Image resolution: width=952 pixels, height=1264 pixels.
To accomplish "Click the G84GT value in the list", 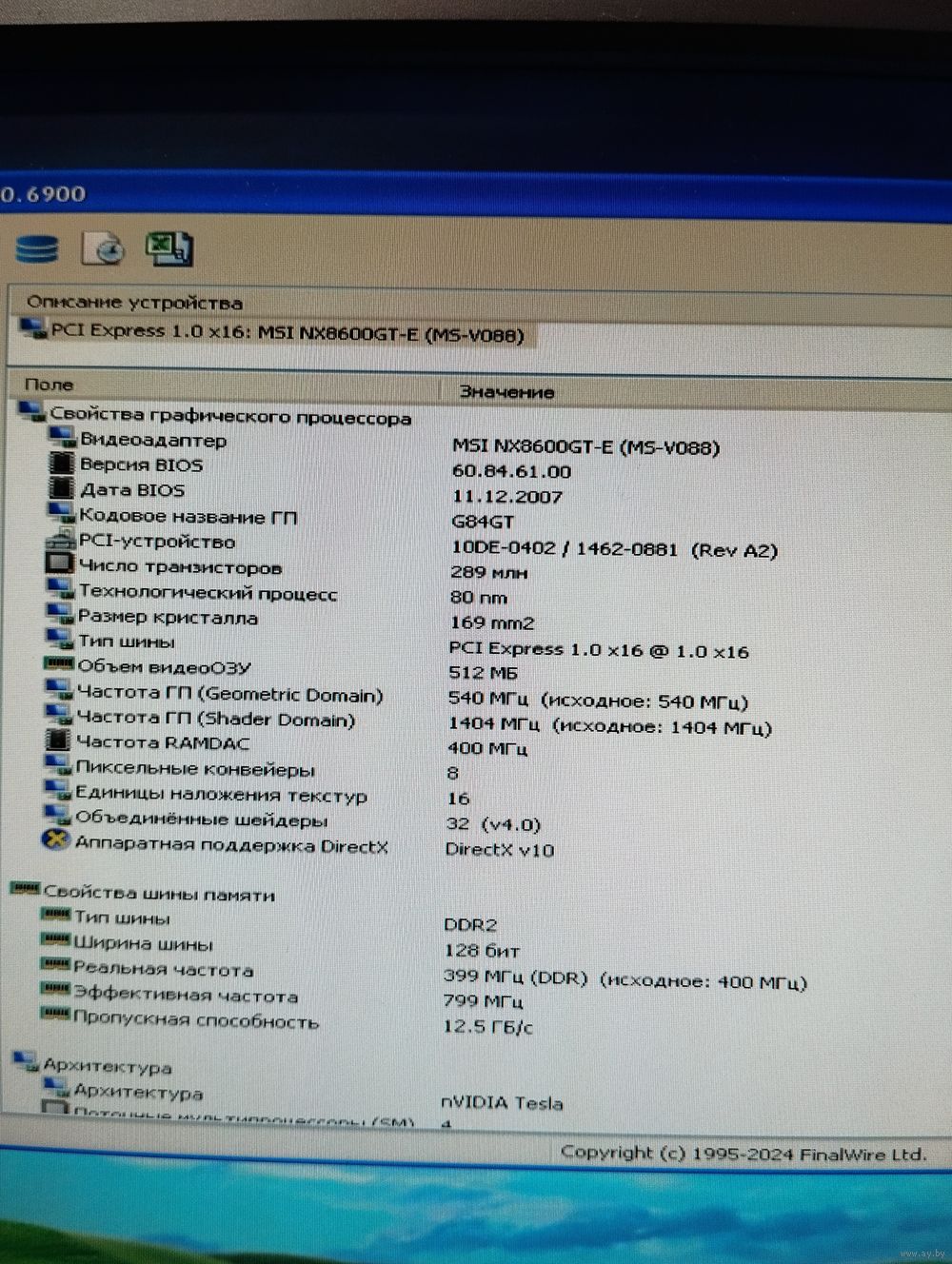I will pyautogui.click(x=483, y=522).
